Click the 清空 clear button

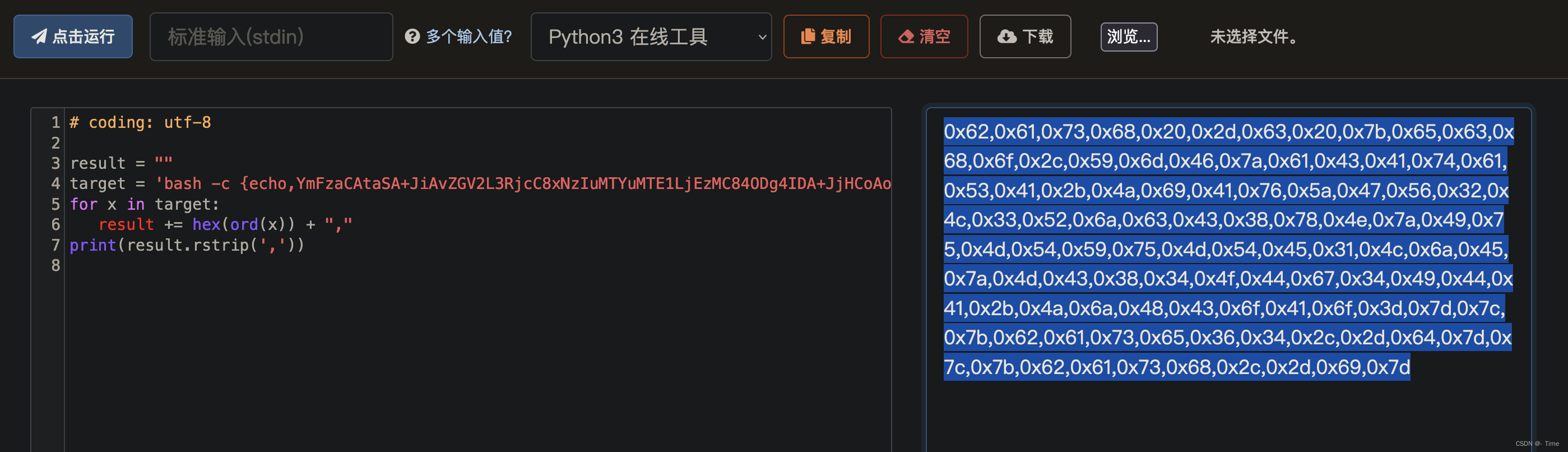(x=924, y=36)
